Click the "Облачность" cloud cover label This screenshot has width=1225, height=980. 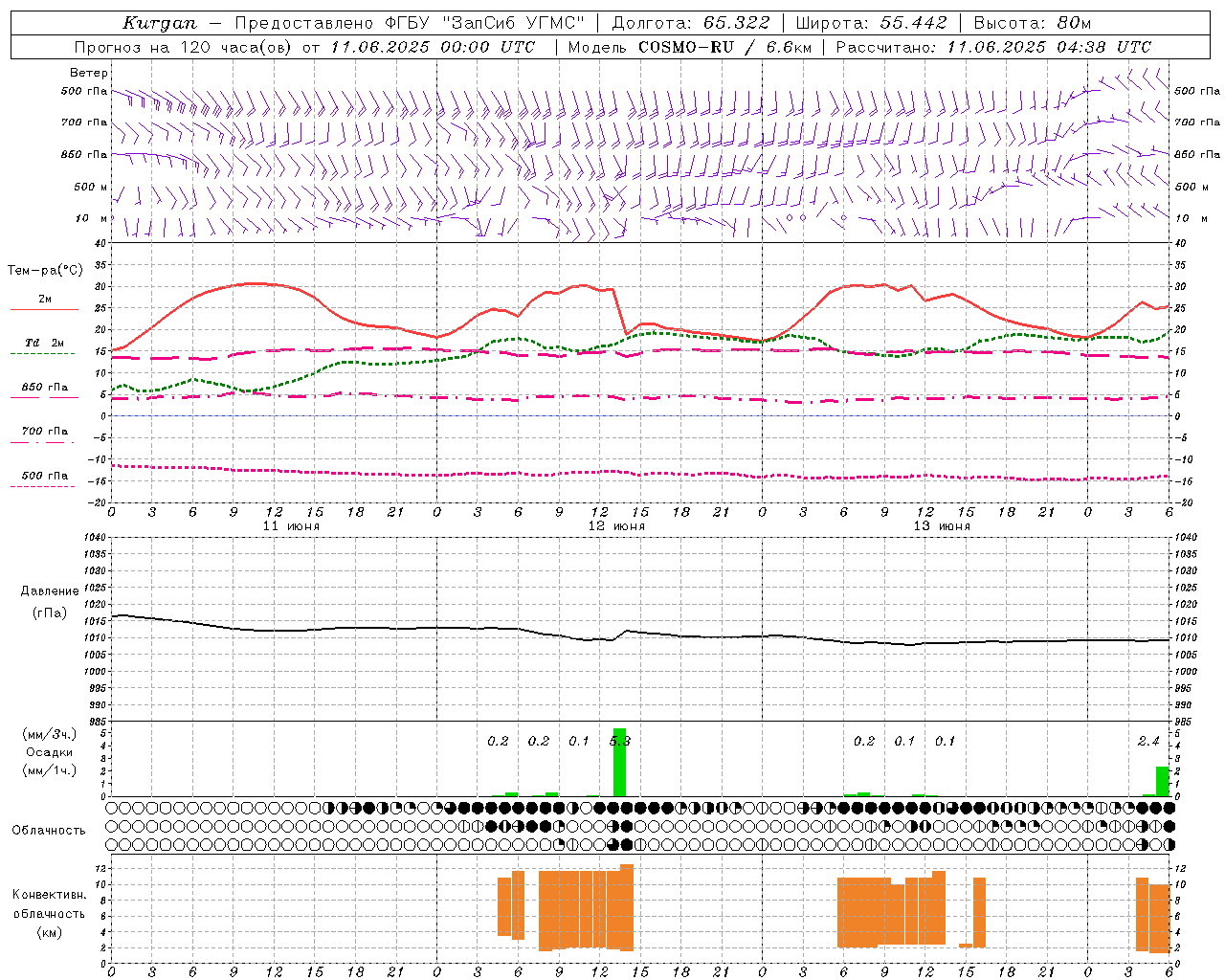pyautogui.click(x=49, y=830)
